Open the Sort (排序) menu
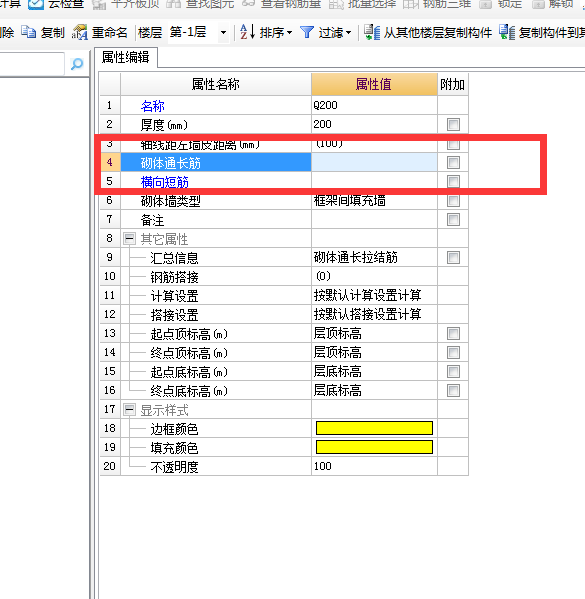This screenshot has height=599, width=585. click(266, 32)
